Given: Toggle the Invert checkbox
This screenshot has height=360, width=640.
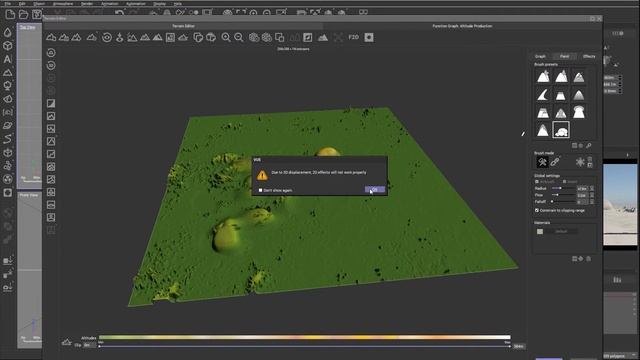Looking at the screenshot, I should 564,182.
